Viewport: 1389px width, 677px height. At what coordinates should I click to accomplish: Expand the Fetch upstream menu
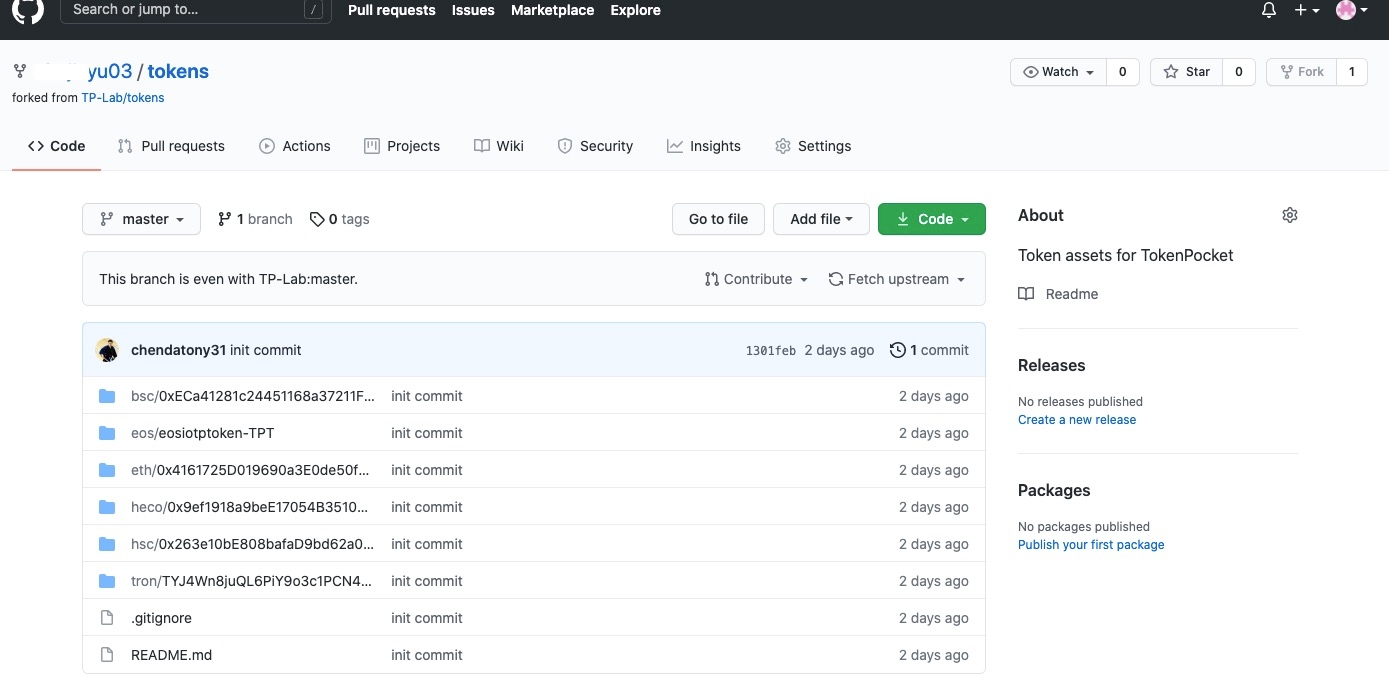point(897,279)
